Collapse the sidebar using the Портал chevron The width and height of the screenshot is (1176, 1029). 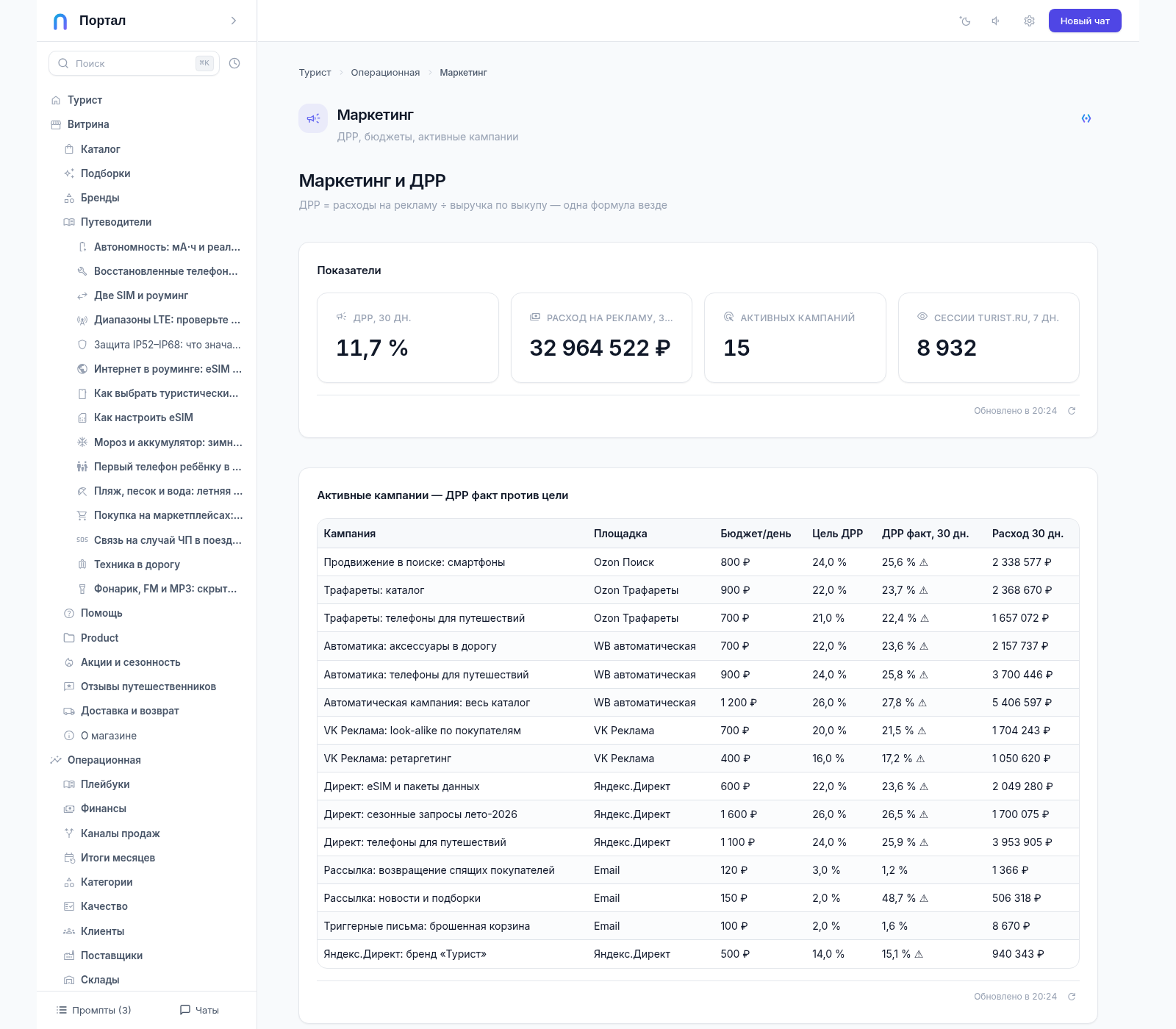234,21
